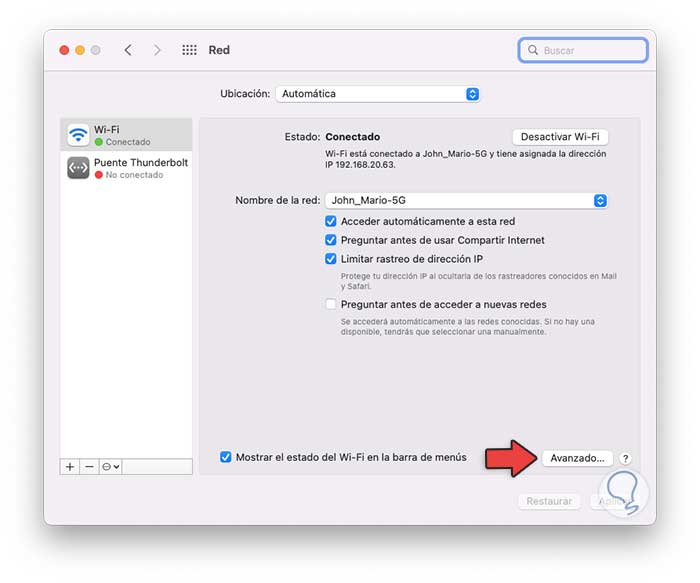This screenshot has width=700, height=583.
Task: Open the help question mark button
Action: [x=625, y=458]
